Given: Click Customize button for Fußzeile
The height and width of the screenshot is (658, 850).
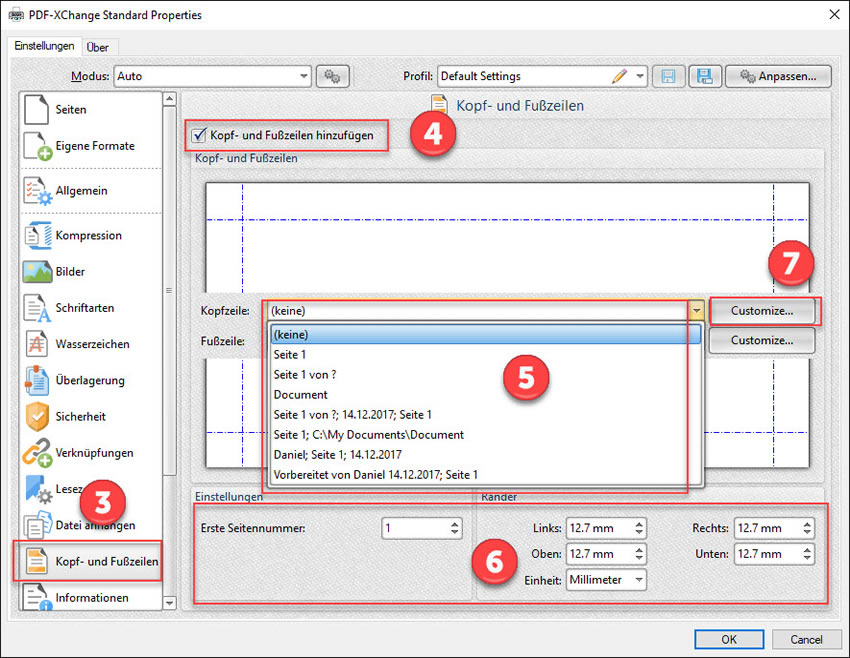Looking at the screenshot, I should [x=762, y=340].
